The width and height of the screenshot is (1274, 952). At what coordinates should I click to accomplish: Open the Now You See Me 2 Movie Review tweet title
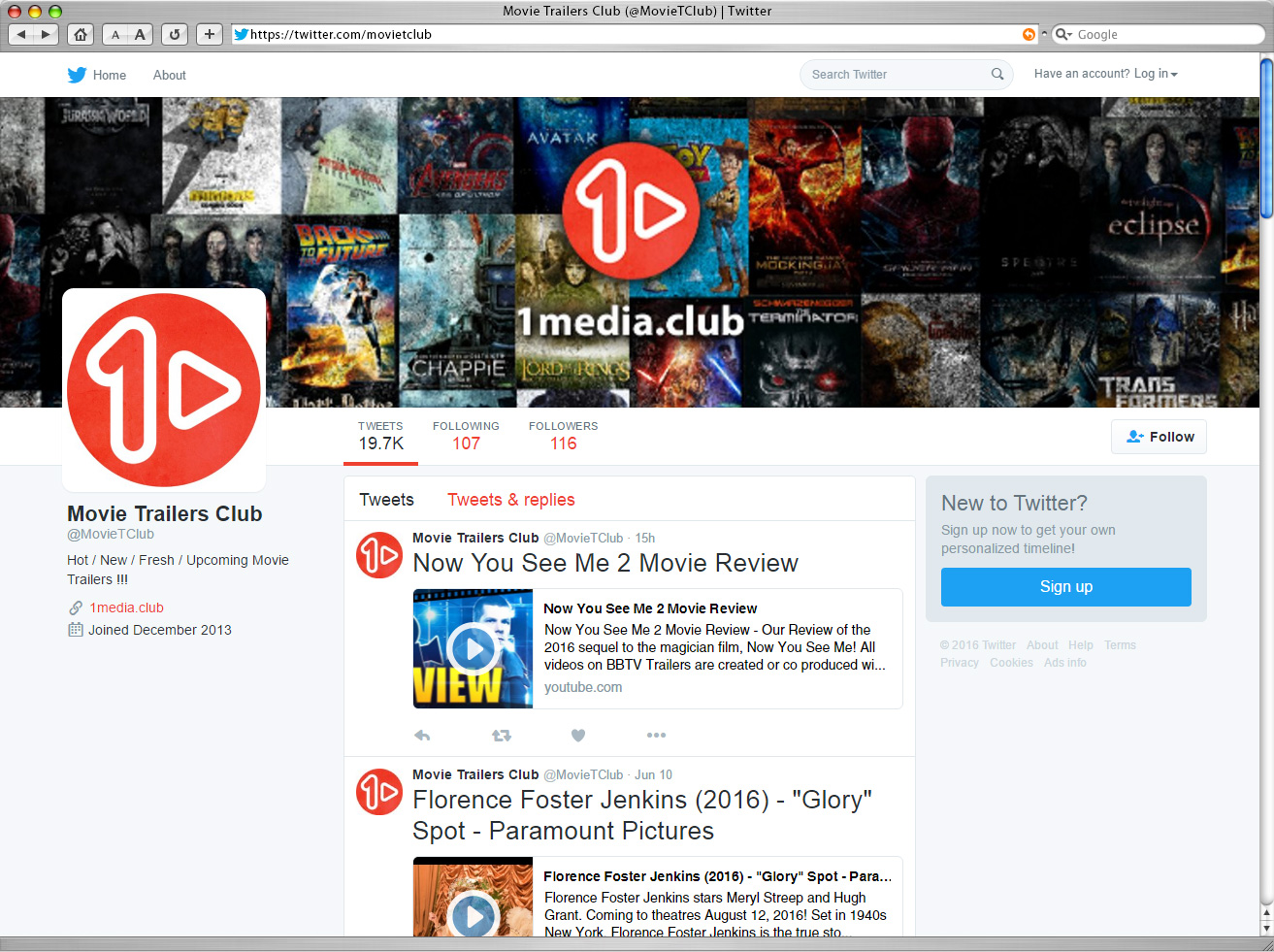click(605, 563)
